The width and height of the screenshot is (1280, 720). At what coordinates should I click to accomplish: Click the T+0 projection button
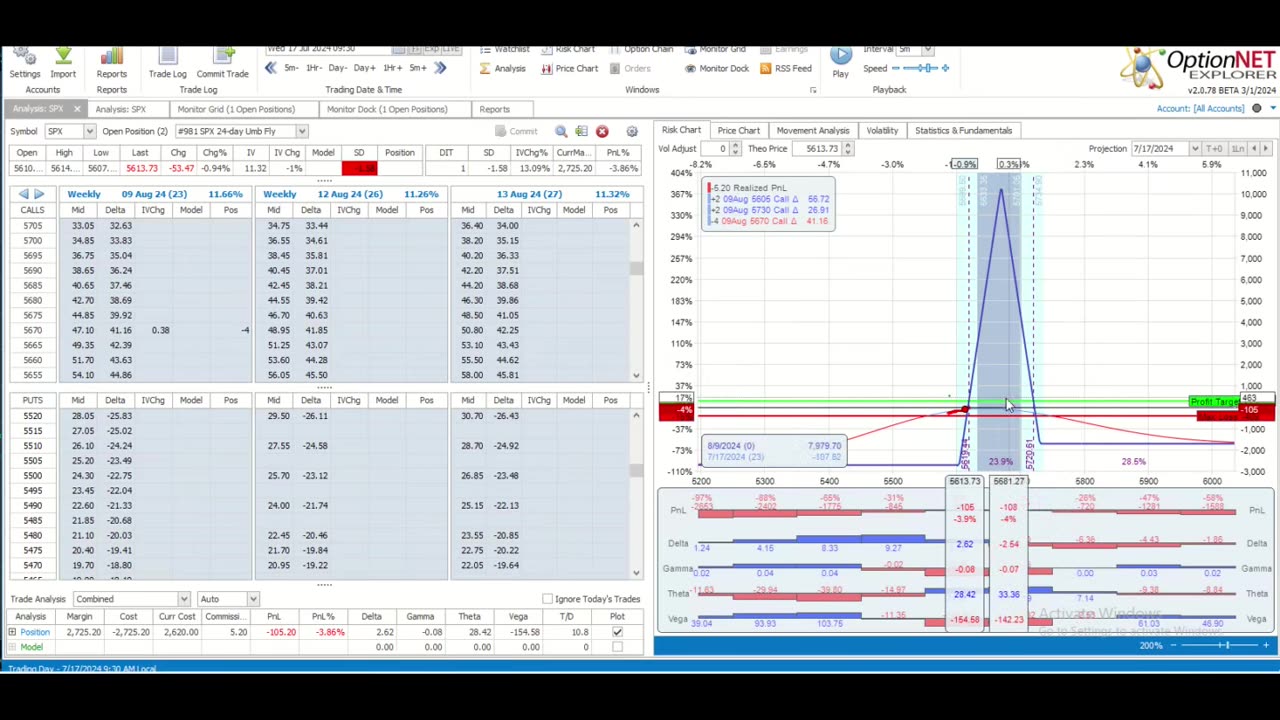click(1216, 148)
